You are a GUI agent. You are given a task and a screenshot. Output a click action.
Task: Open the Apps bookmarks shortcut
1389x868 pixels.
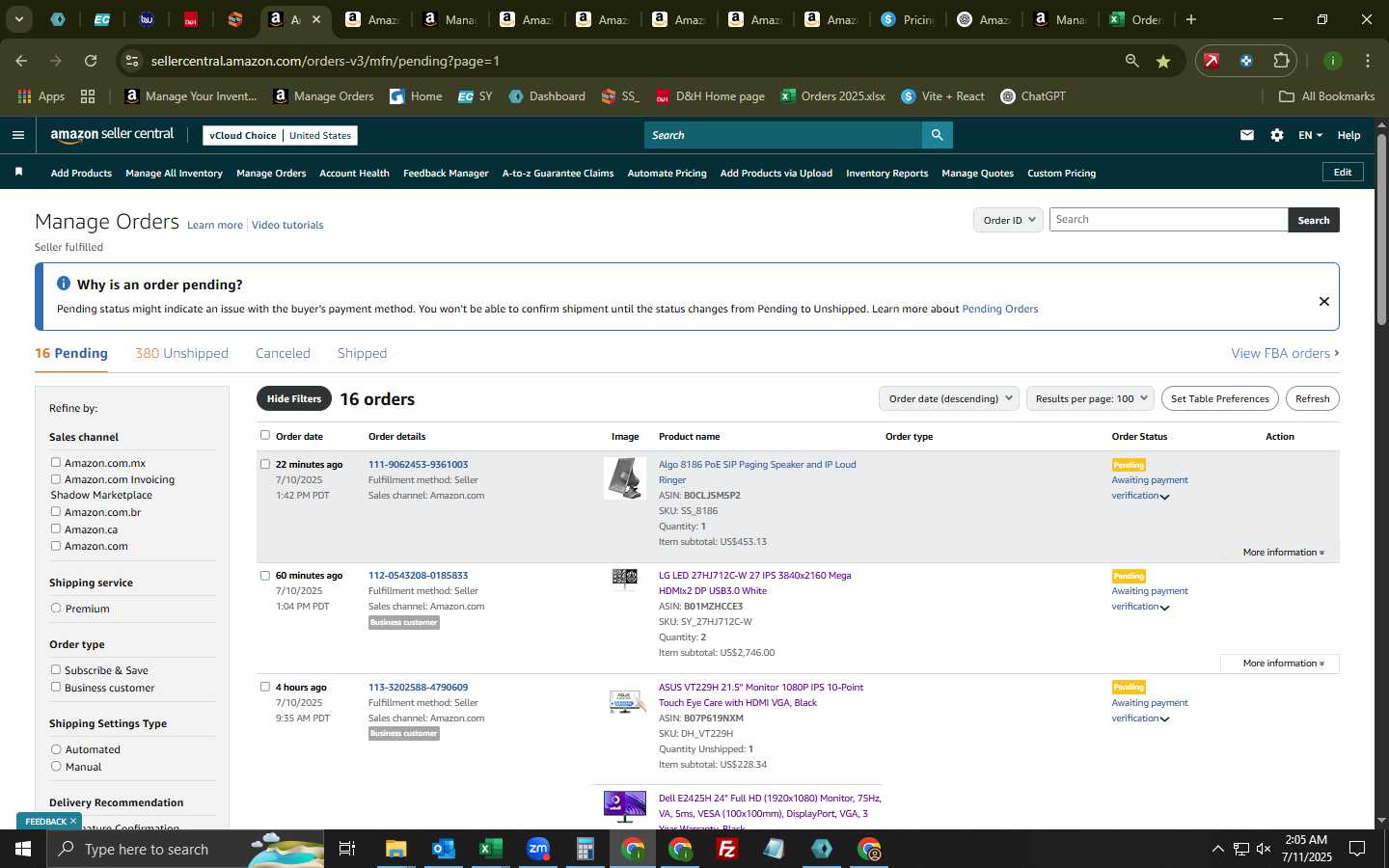[41, 96]
